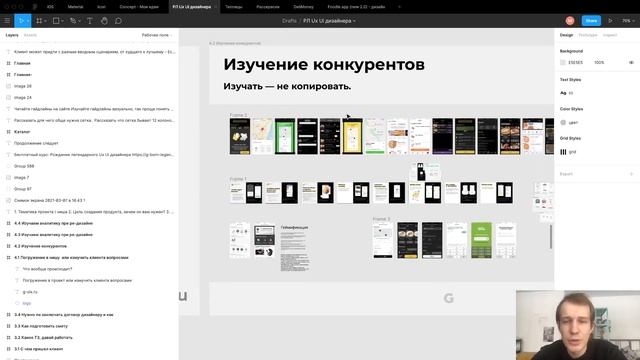This screenshot has height=360, width=640.
Task: Add an export setting with the plus icon
Action: 631,174
